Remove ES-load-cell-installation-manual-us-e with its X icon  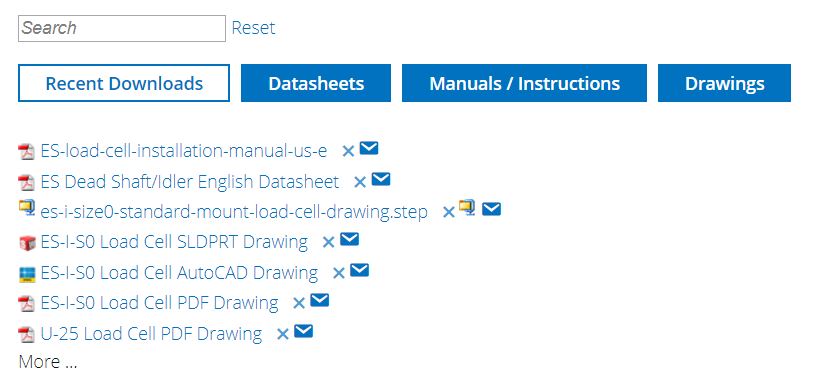(x=348, y=151)
